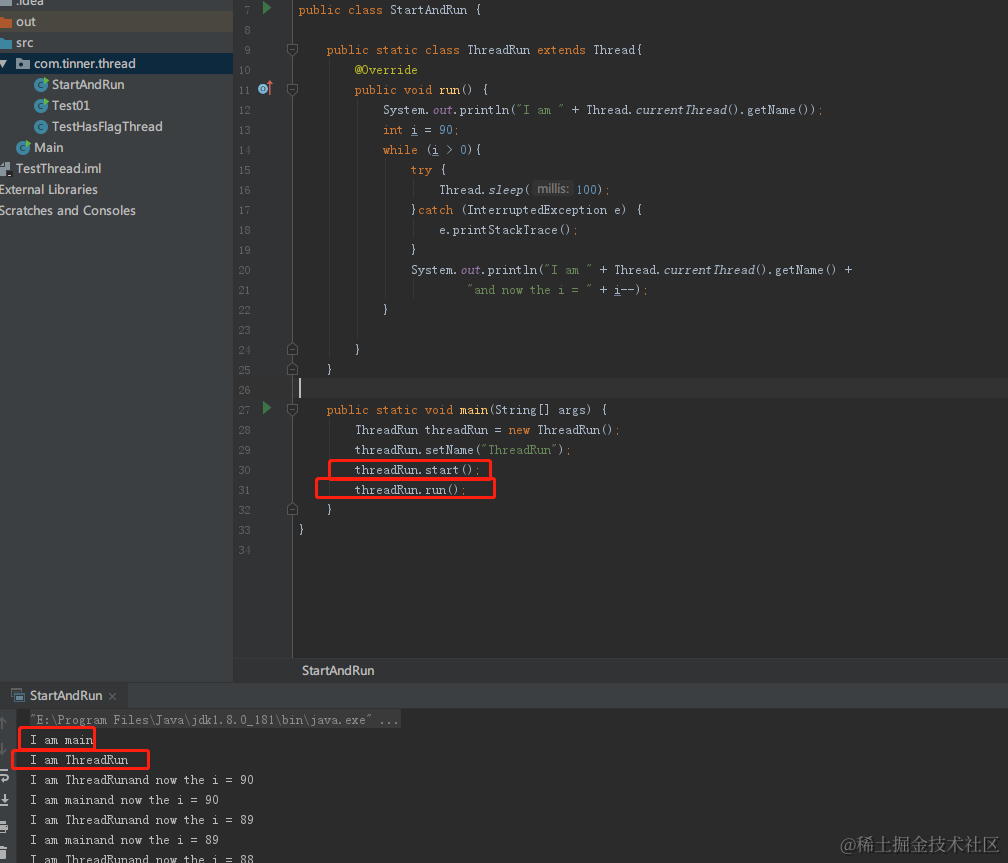Click threadRun.start() on line 30
Image resolution: width=1008 pixels, height=863 pixels.
tap(417, 470)
